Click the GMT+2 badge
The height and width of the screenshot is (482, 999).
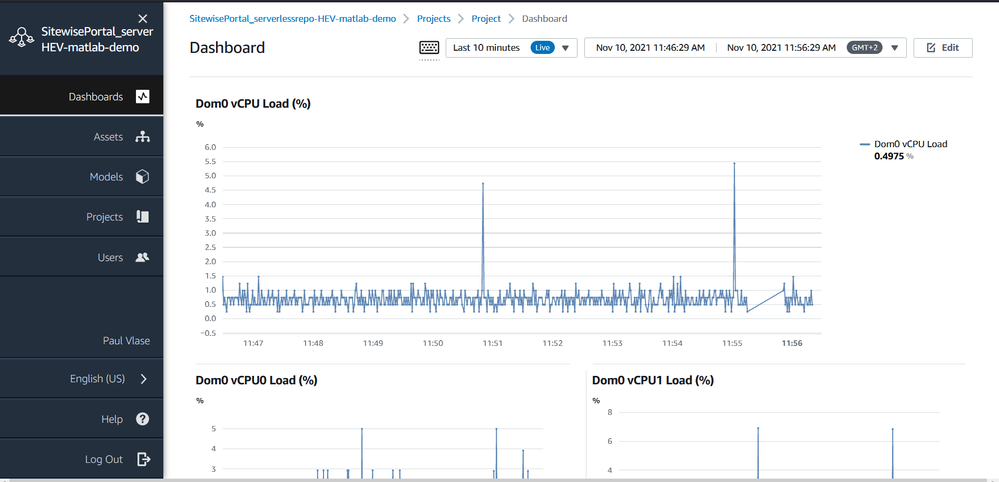tap(865, 48)
